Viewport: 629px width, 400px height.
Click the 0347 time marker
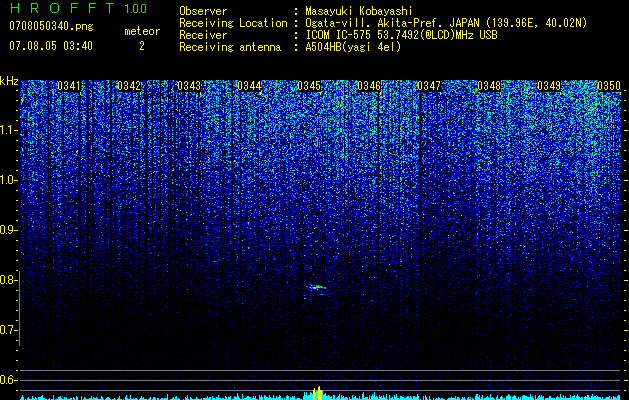(x=429, y=86)
